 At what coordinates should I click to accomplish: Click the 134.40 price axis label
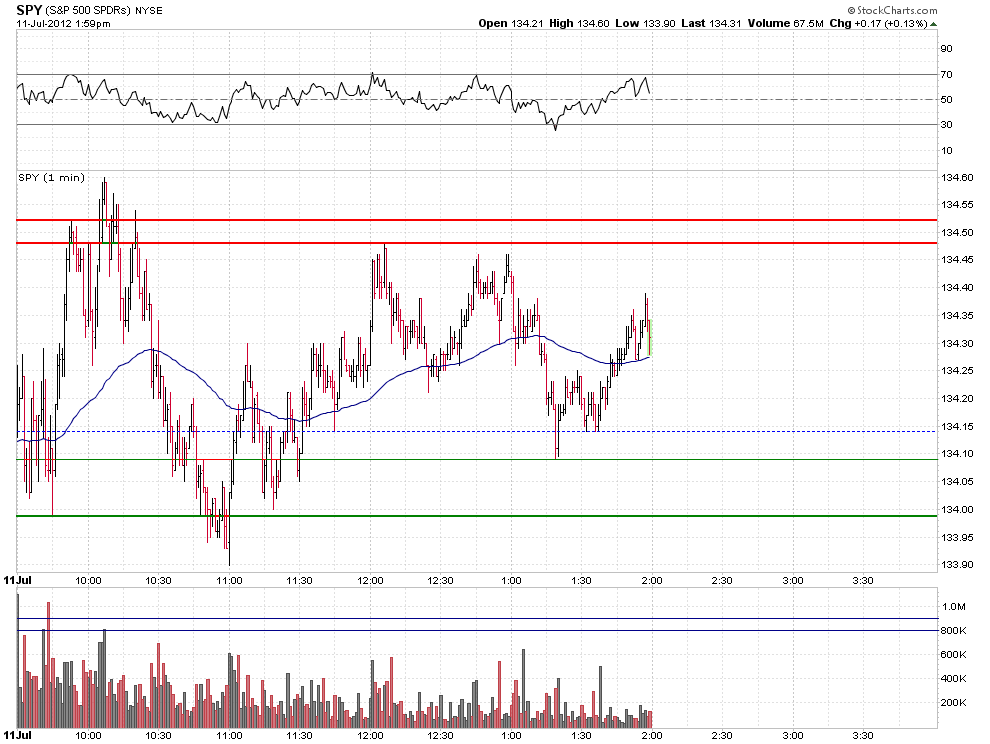pyautogui.click(x=957, y=287)
